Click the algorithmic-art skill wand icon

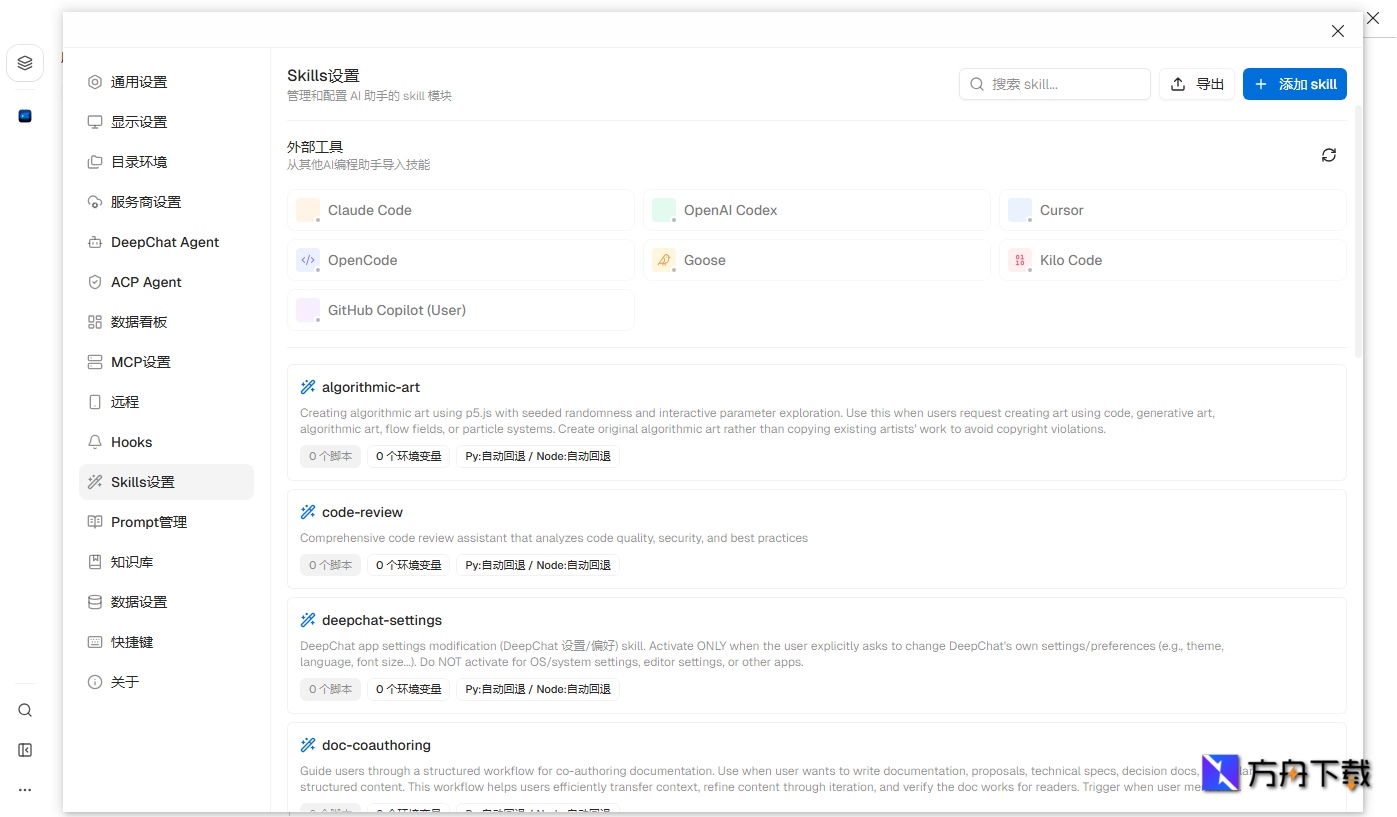tap(307, 386)
